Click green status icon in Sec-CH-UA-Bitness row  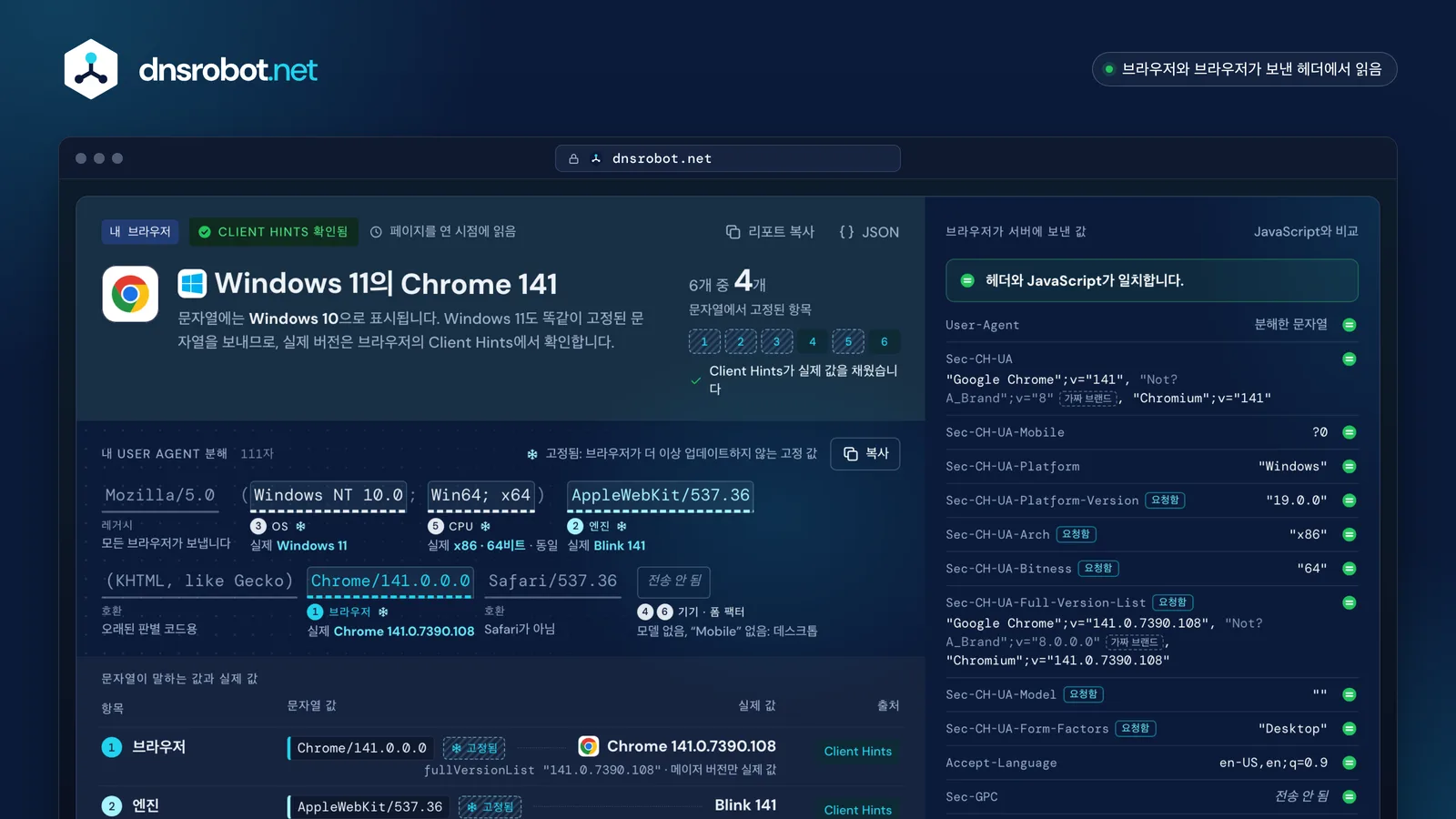pyautogui.click(x=1350, y=569)
